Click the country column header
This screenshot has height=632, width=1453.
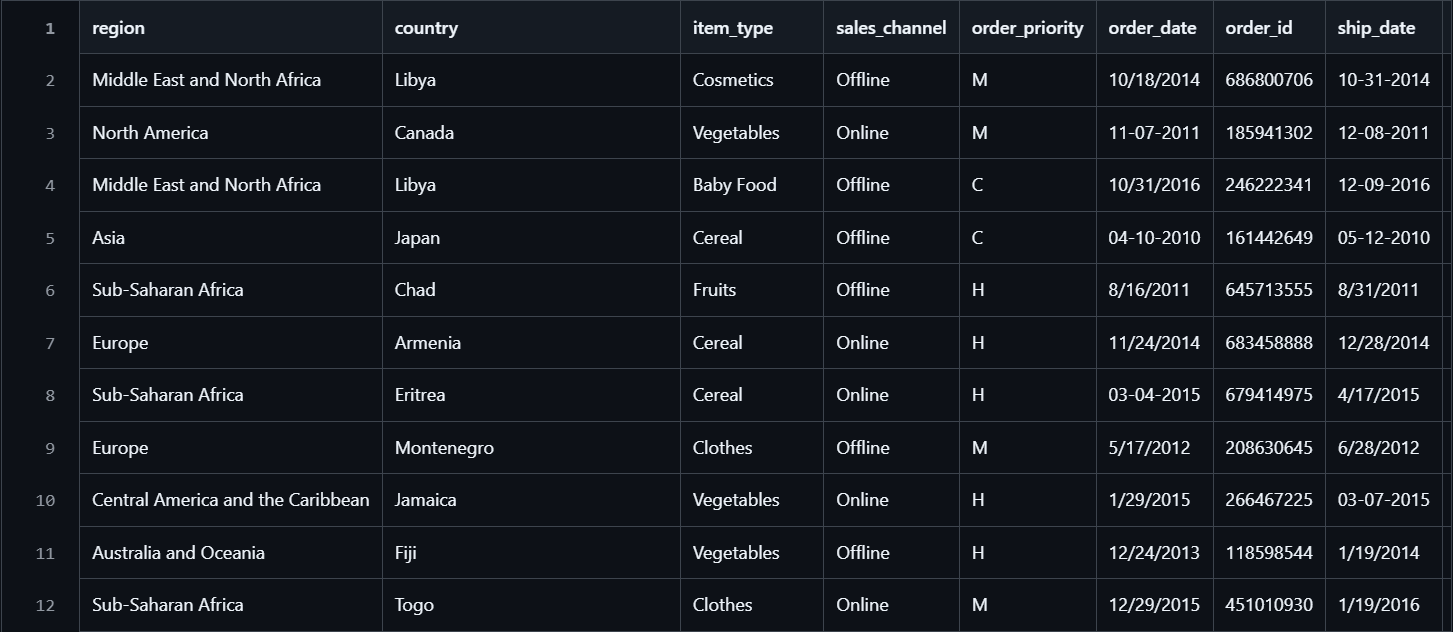click(426, 28)
